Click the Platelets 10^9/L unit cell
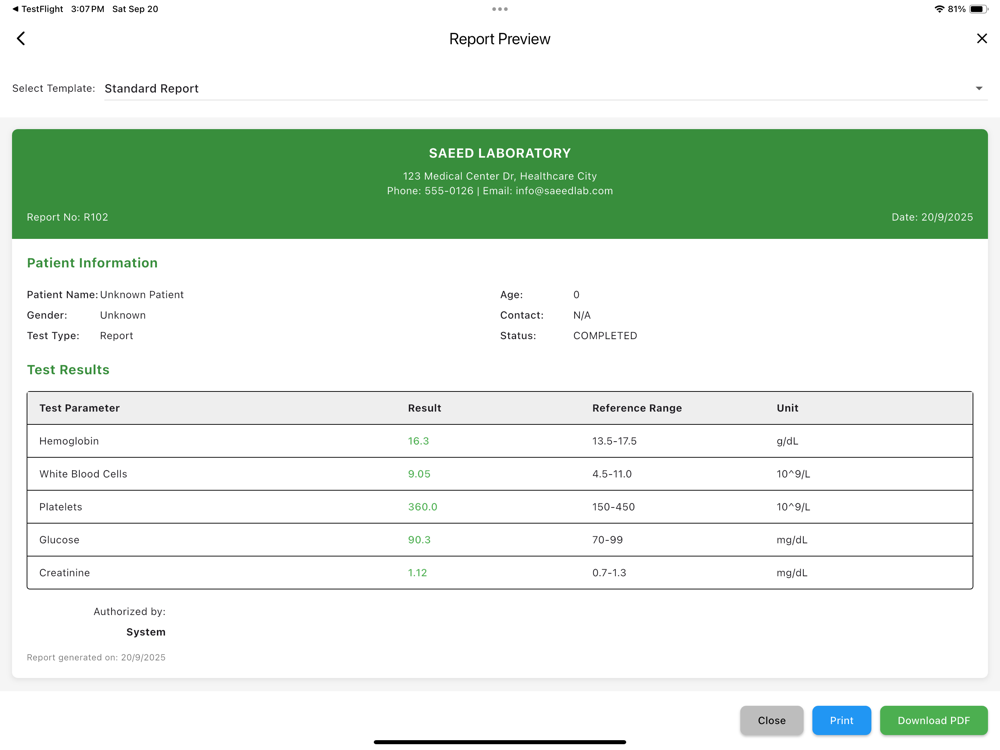Screen dimensions: 1000x750 [793, 507]
